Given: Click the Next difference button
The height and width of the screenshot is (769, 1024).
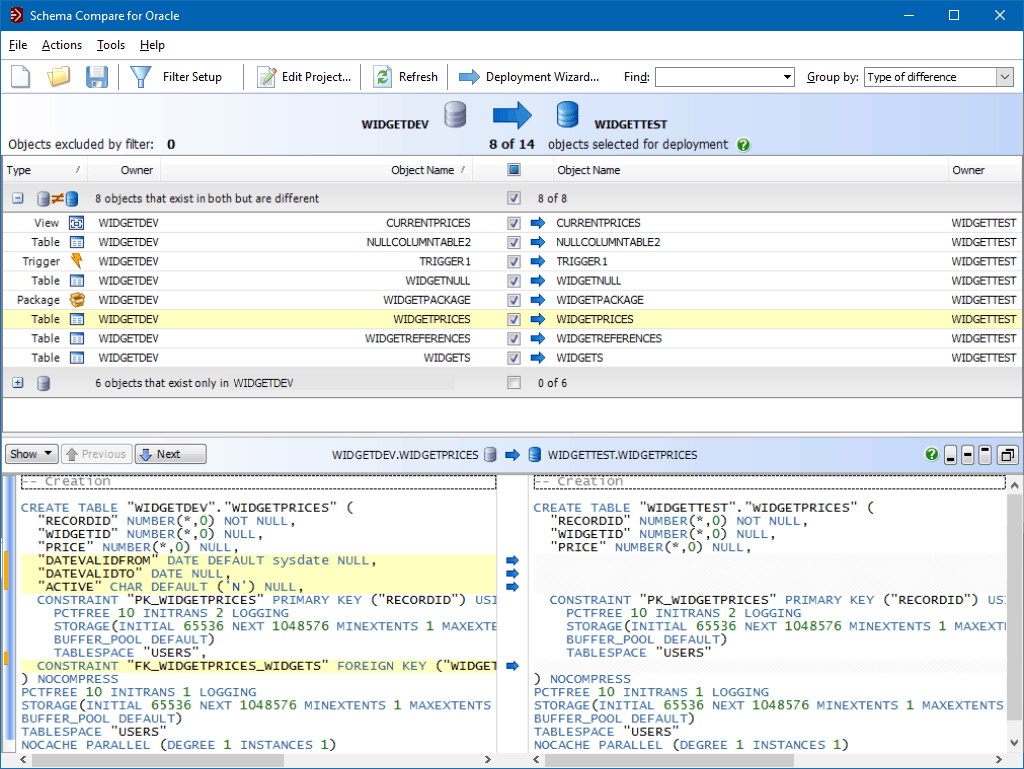Looking at the screenshot, I should (x=170, y=454).
